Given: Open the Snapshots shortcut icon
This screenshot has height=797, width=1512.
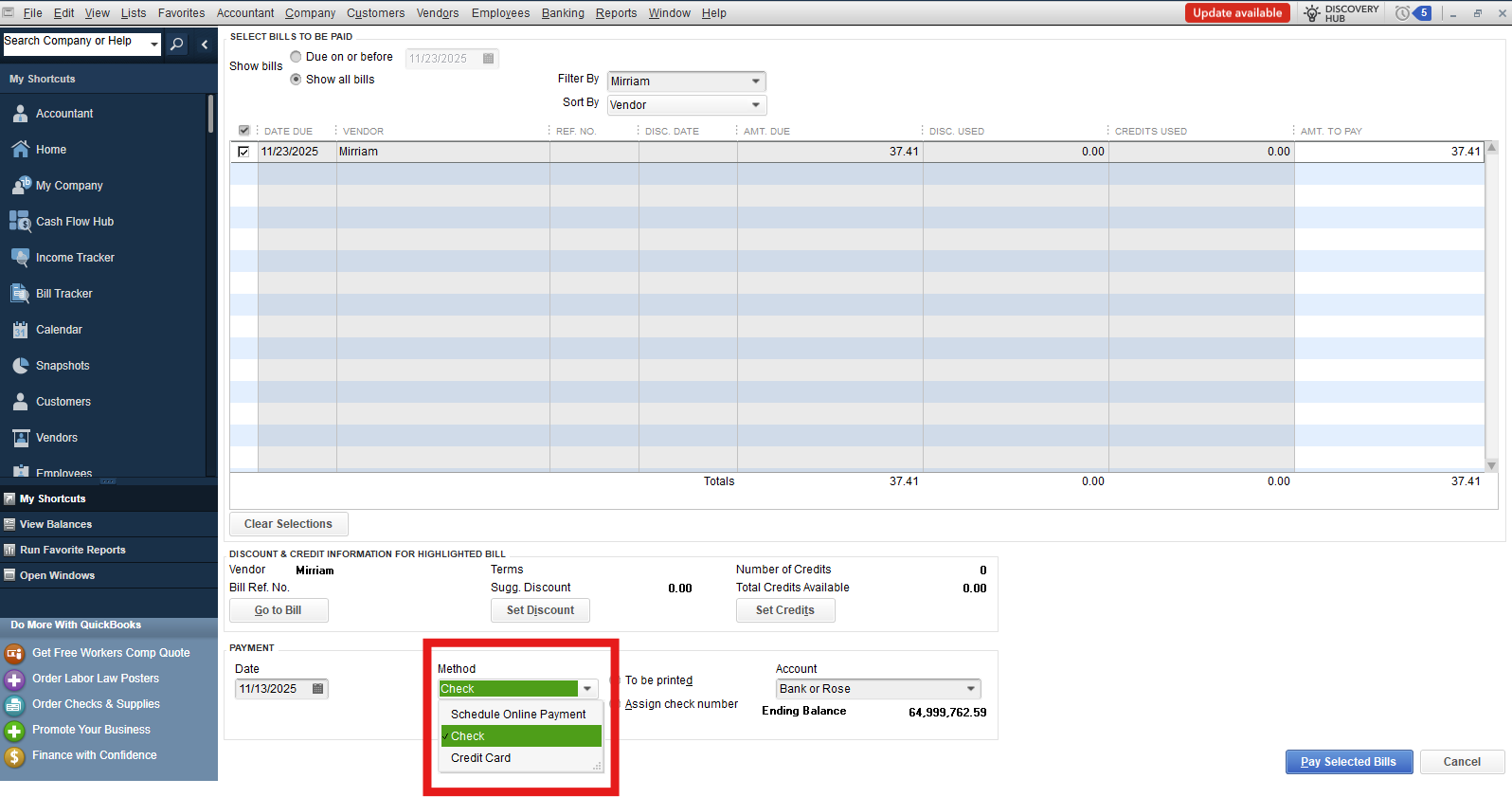Looking at the screenshot, I should pos(20,365).
